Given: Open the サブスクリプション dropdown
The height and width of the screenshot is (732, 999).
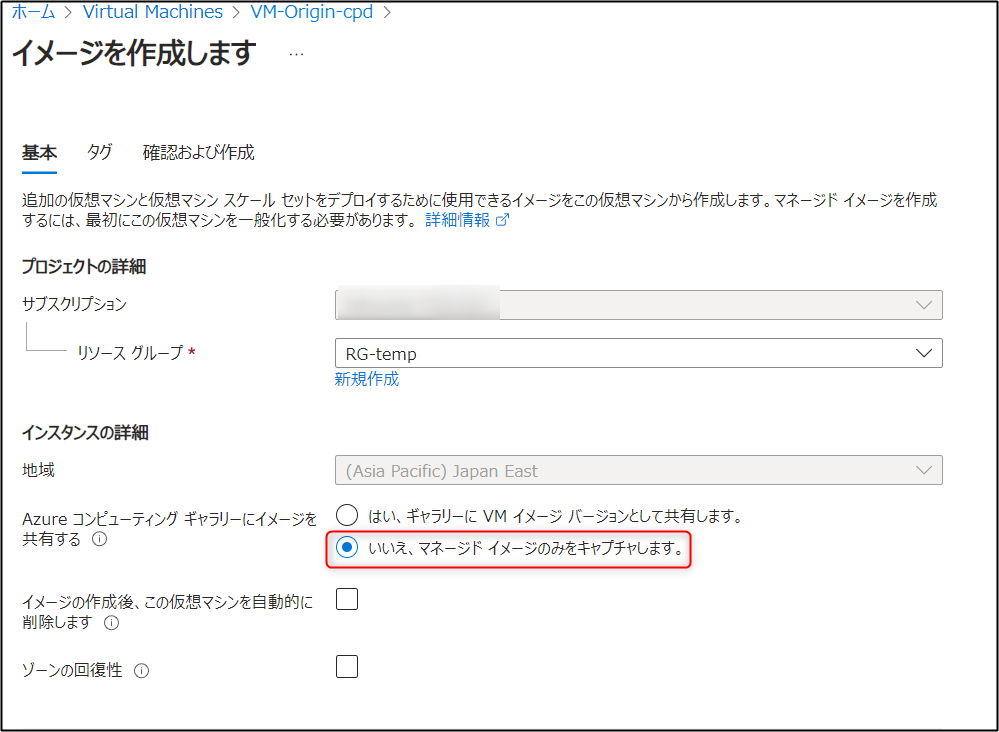Looking at the screenshot, I should point(638,305).
